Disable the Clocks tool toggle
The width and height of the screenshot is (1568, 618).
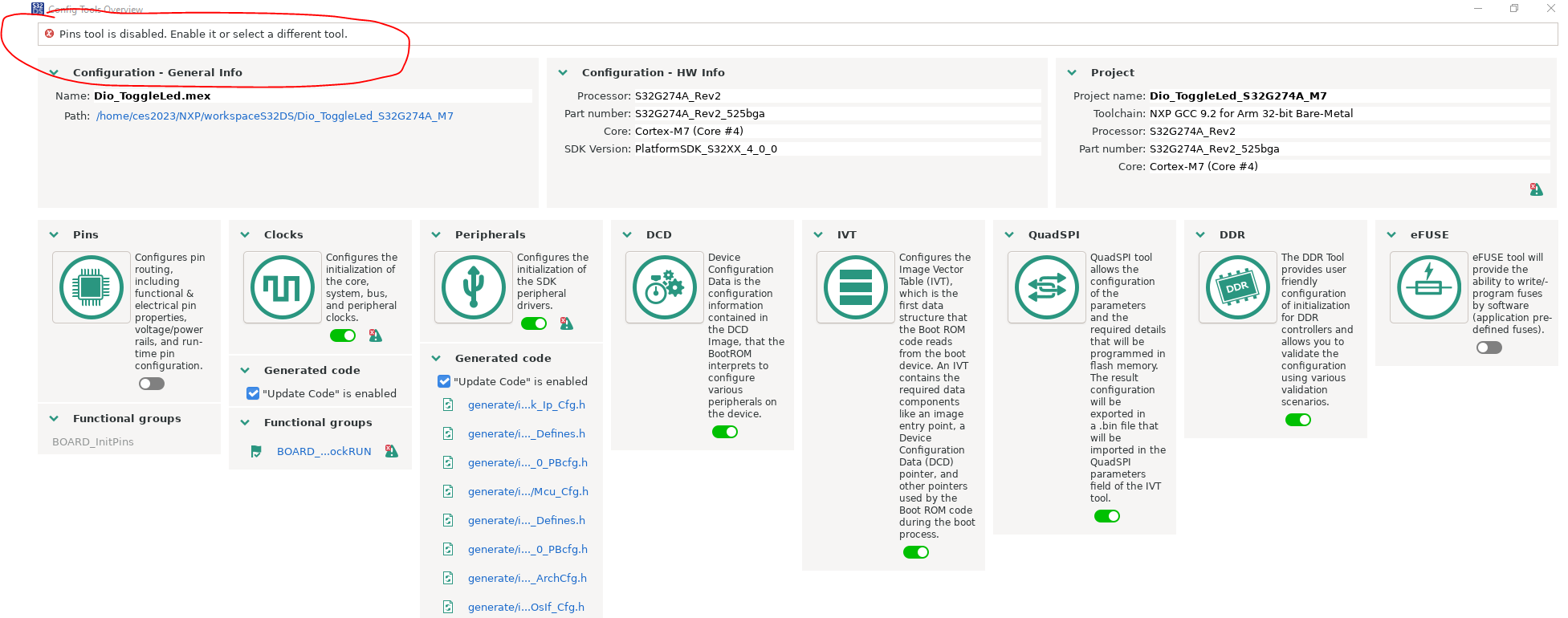[343, 335]
